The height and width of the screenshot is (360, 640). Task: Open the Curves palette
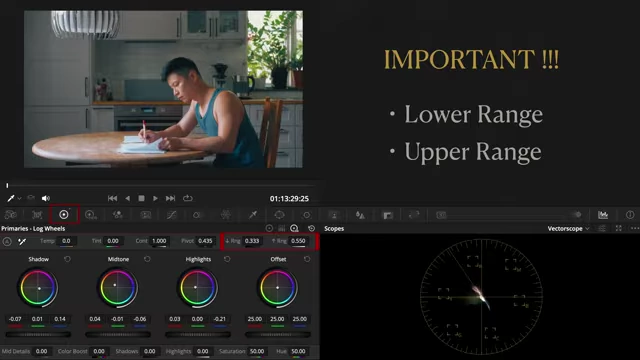pos(172,215)
